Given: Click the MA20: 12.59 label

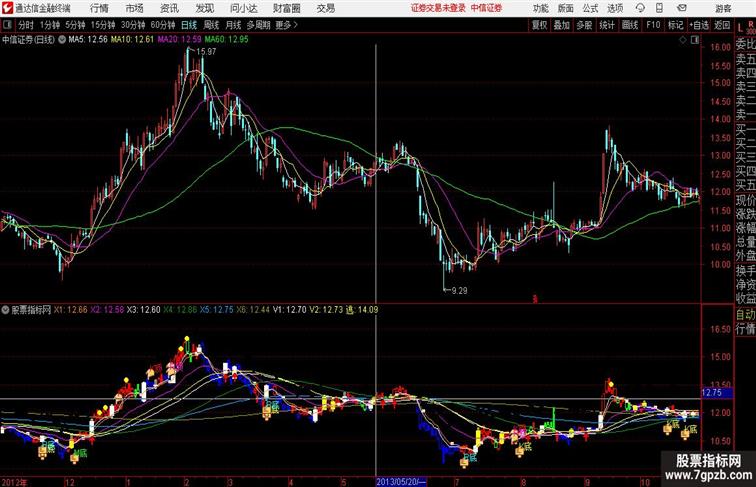Looking at the screenshot, I should pos(179,40).
